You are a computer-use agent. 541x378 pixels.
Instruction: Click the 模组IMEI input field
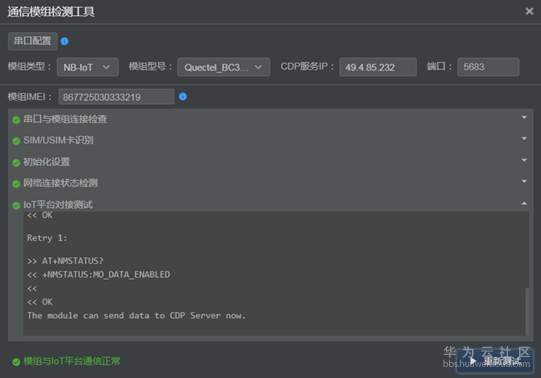[x=116, y=97]
